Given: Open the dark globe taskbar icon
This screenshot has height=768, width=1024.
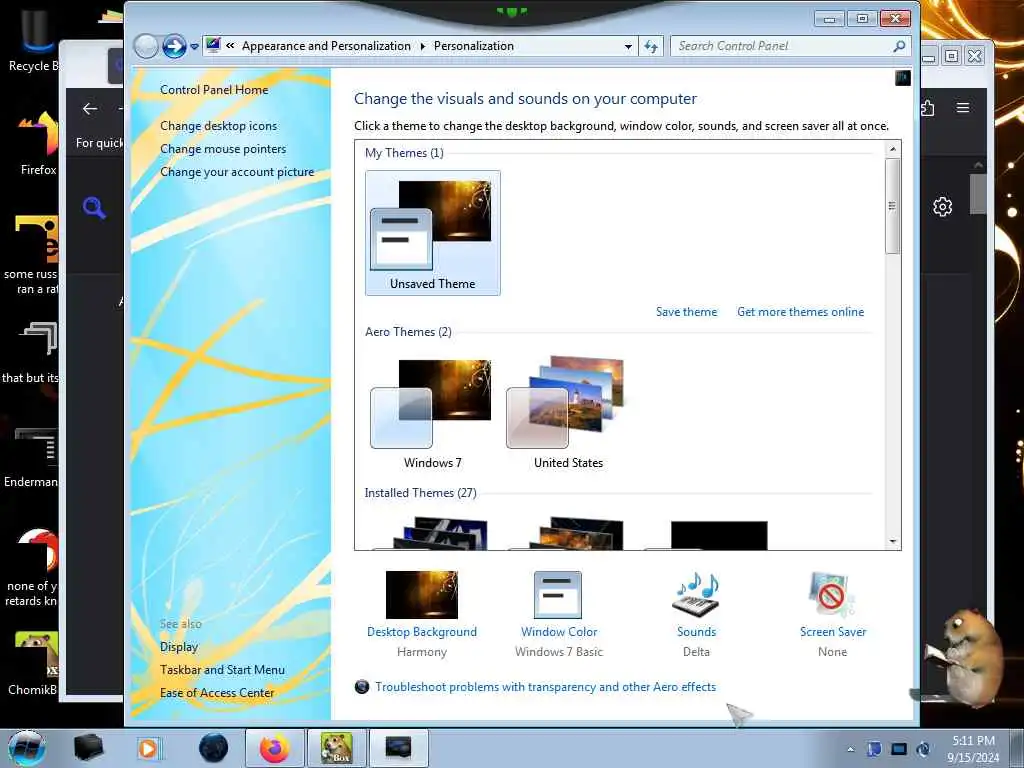Looking at the screenshot, I should 213,748.
